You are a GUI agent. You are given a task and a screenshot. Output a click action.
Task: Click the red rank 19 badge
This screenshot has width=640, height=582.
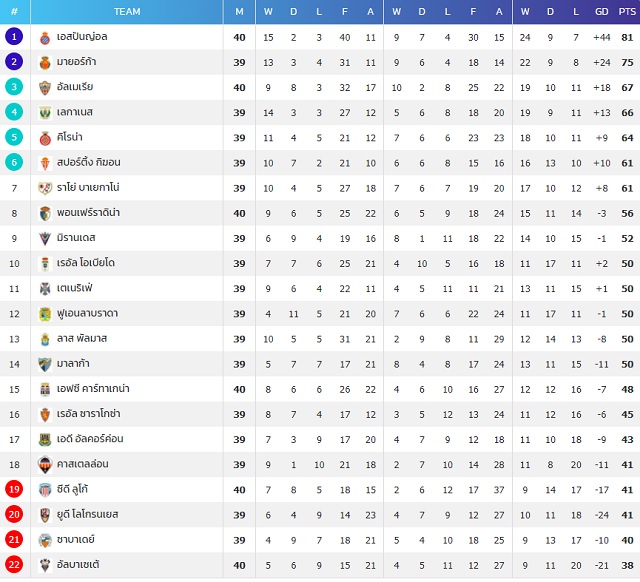pyautogui.click(x=14, y=489)
